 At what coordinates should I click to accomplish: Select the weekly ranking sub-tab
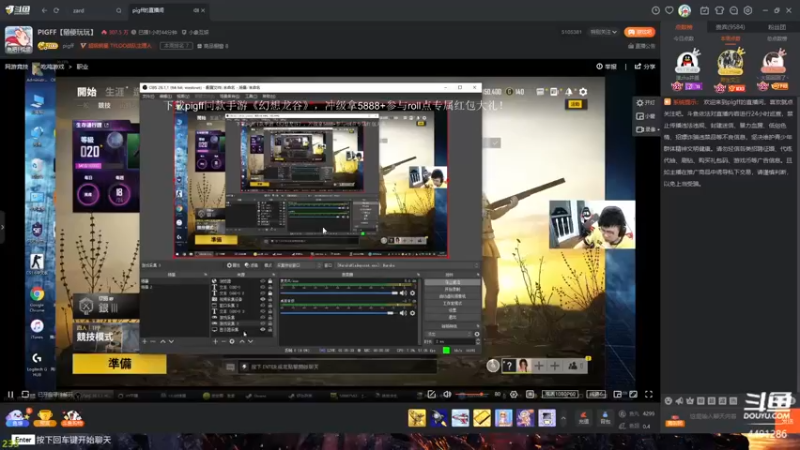coord(730,39)
